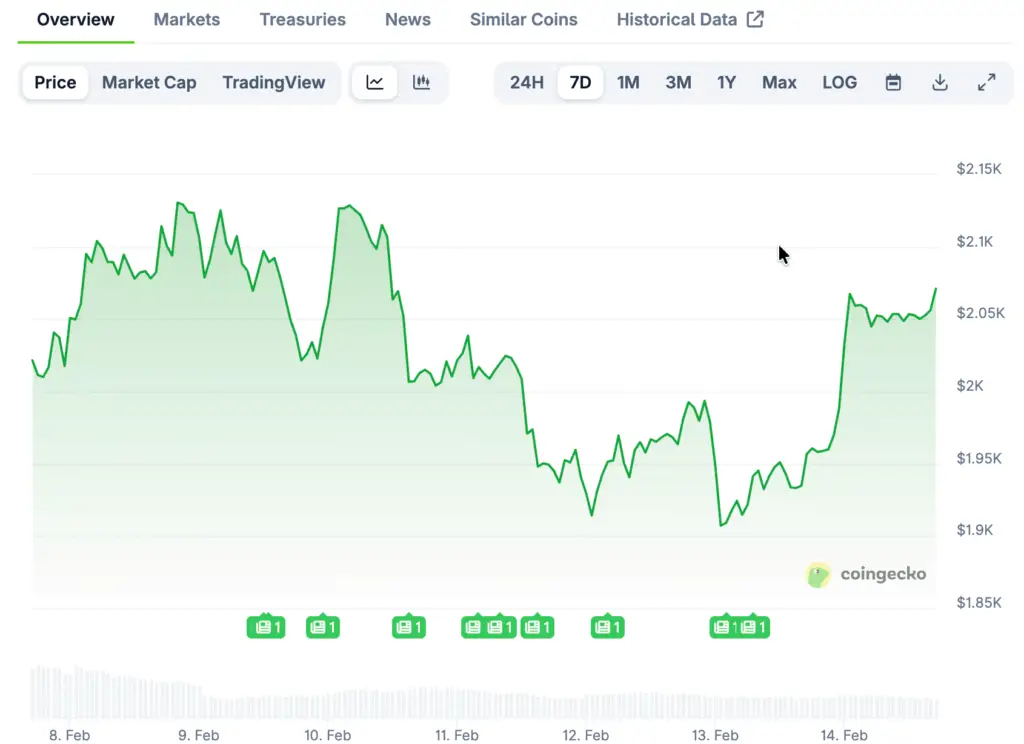Open the external link icon beside Historical Data
1024x744 pixels.
point(755,19)
